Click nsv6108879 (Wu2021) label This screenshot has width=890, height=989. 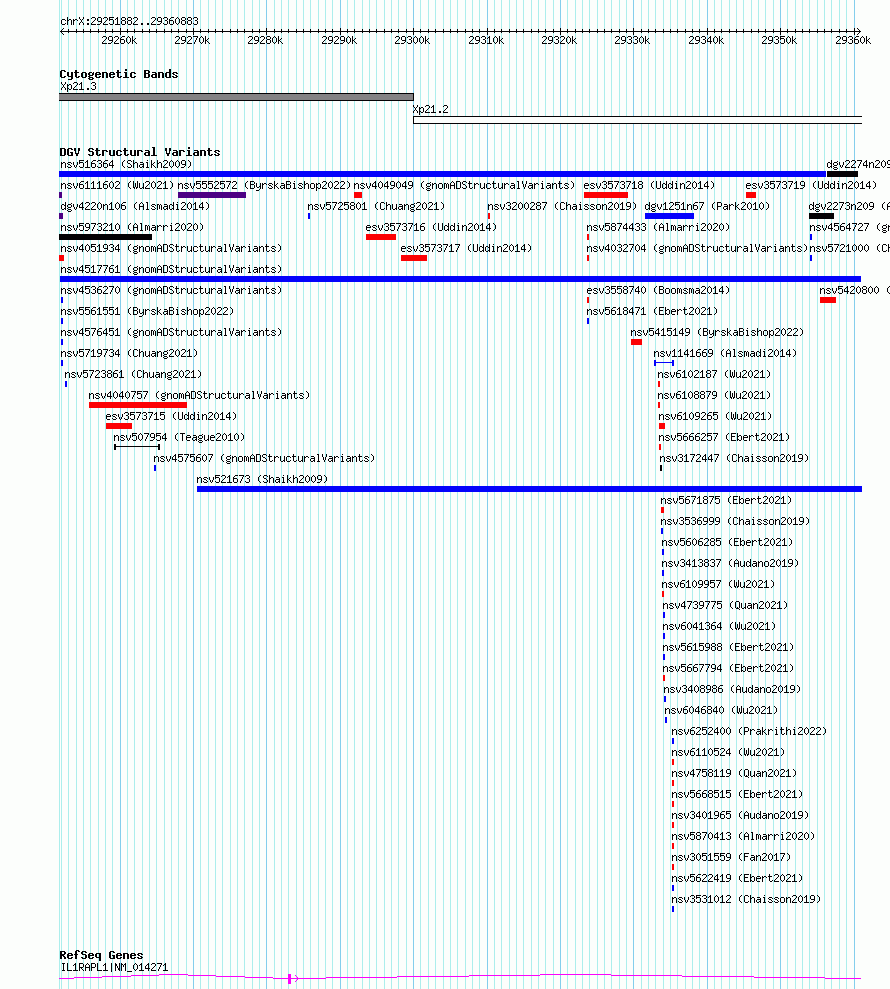pos(714,395)
